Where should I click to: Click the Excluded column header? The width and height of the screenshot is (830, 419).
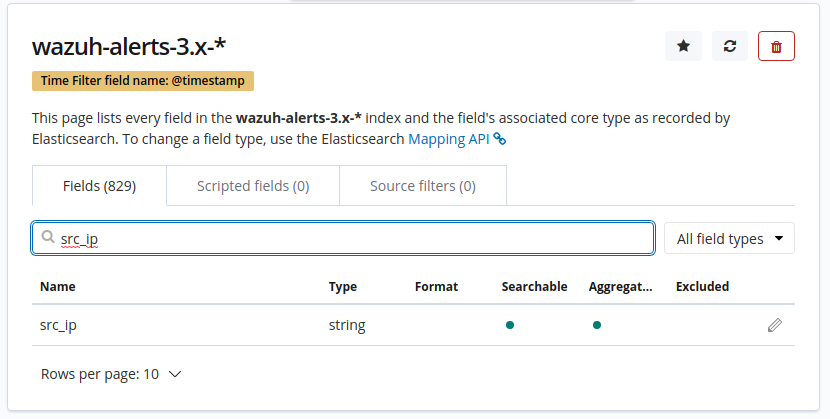tap(702, 286)
